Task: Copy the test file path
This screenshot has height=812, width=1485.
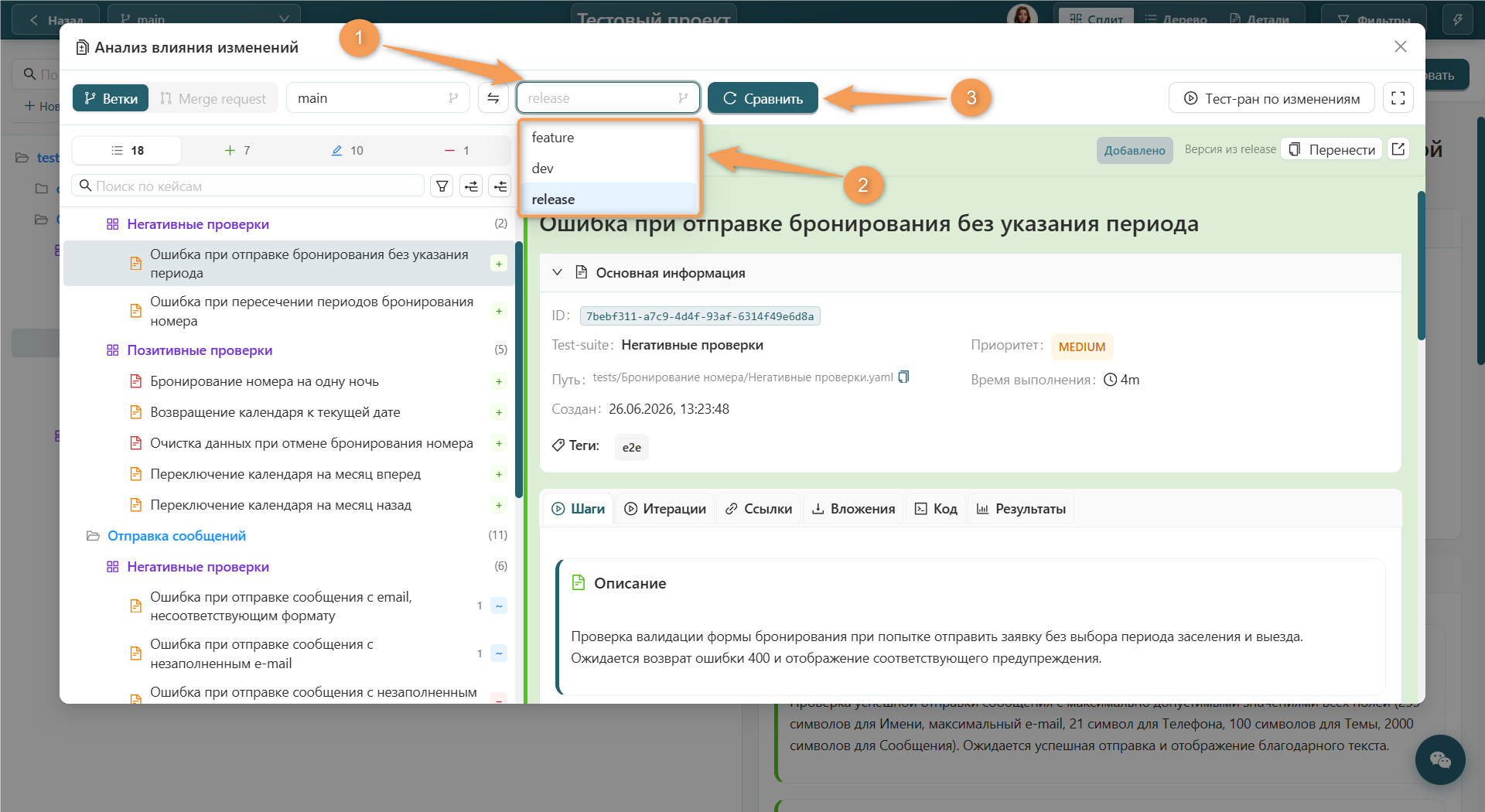Action: (x=903, y=377)
